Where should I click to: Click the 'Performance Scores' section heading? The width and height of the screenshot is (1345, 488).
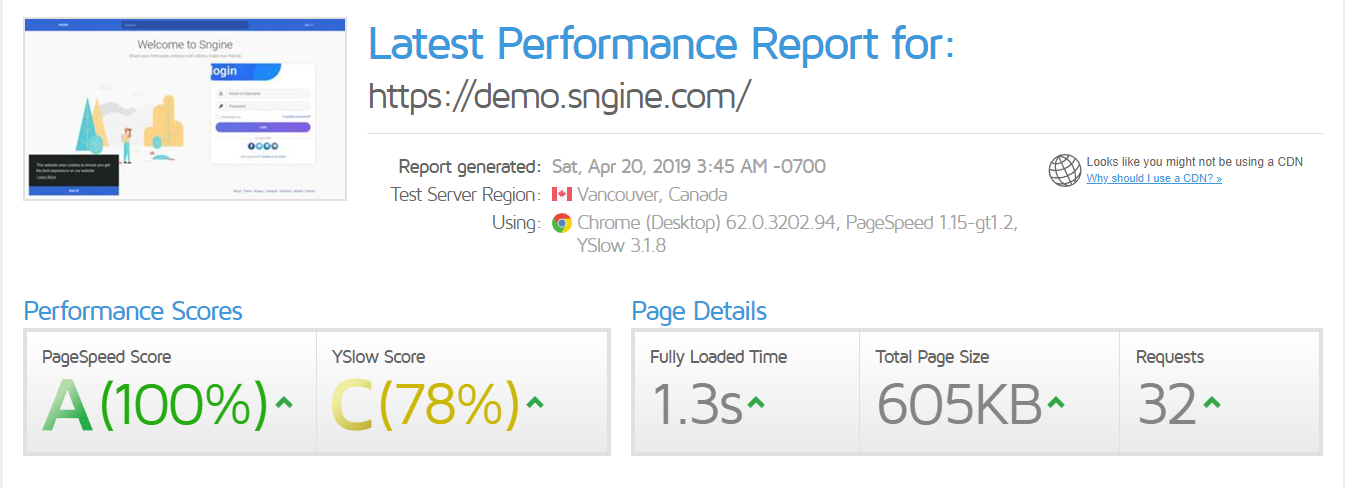tap(133, 311)
